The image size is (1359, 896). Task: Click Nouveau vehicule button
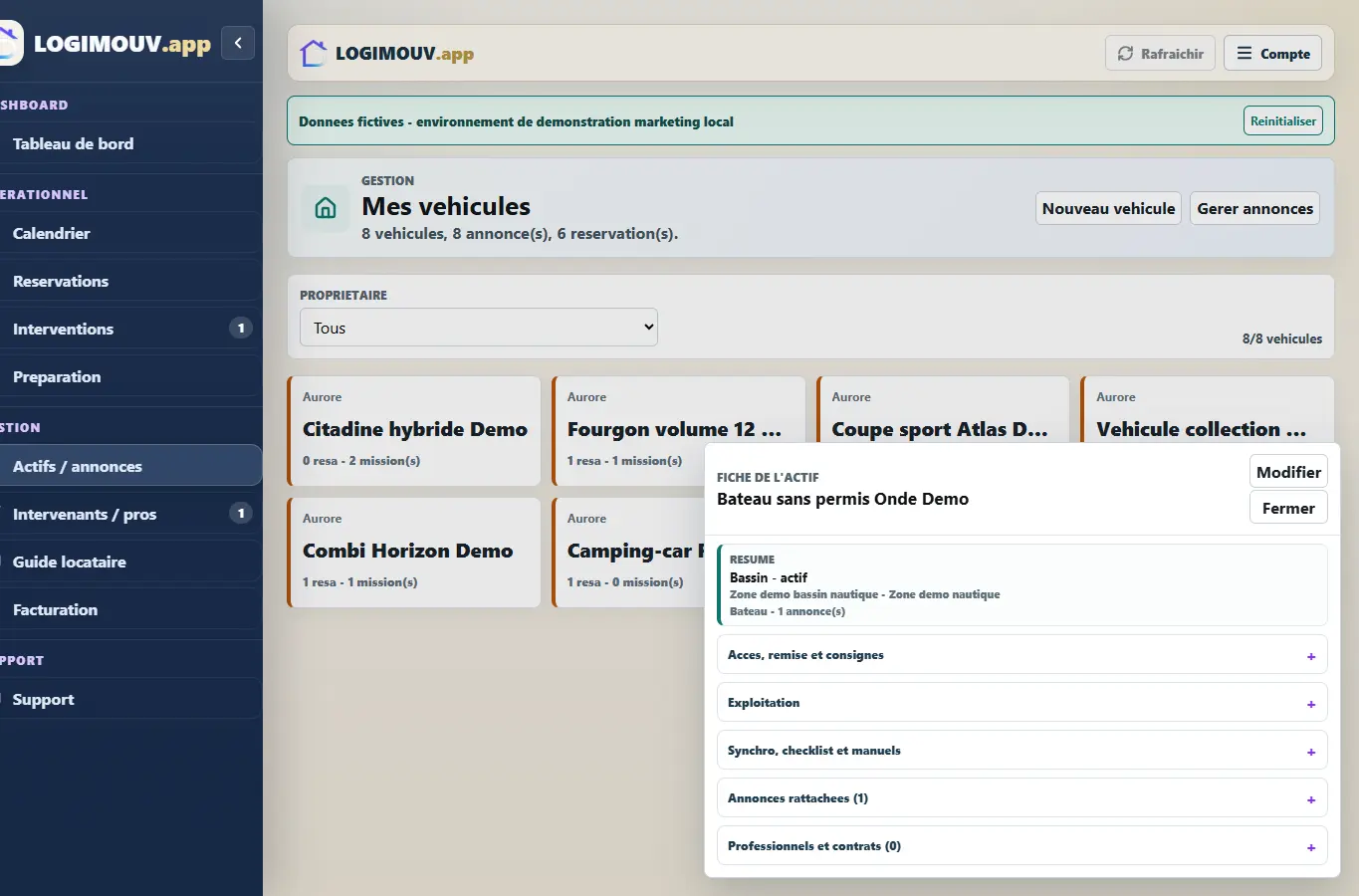coord(1108,208)
